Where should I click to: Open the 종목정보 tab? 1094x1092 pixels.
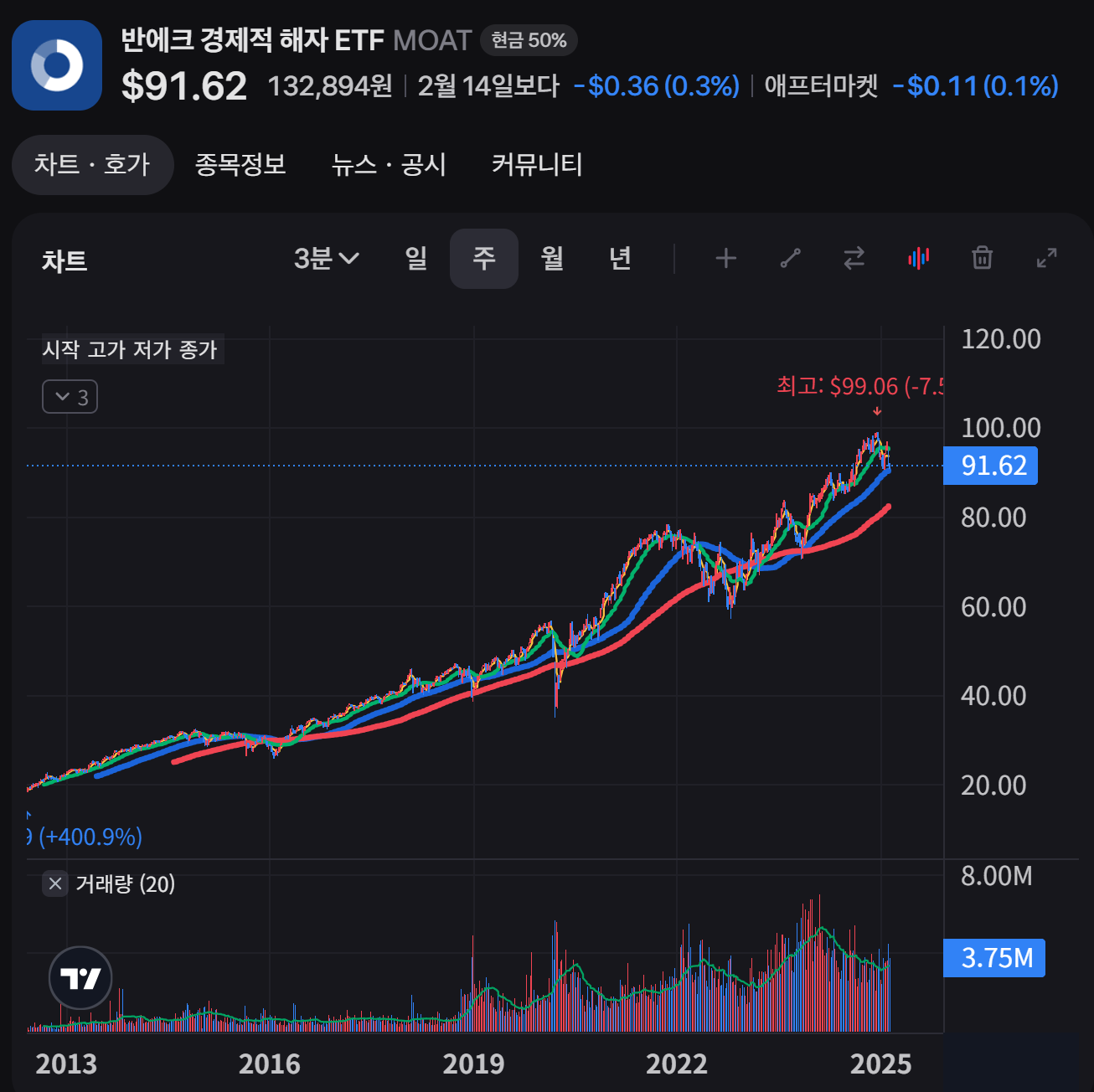point(240,165)
